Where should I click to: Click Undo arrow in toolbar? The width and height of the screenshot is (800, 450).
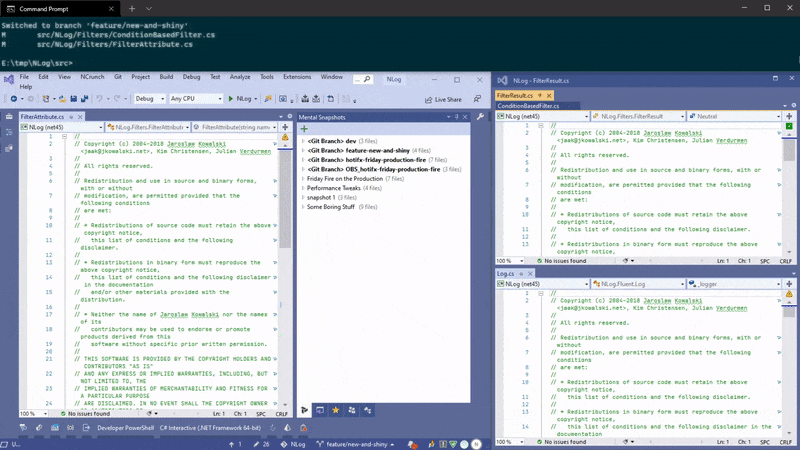click(99, 99)
